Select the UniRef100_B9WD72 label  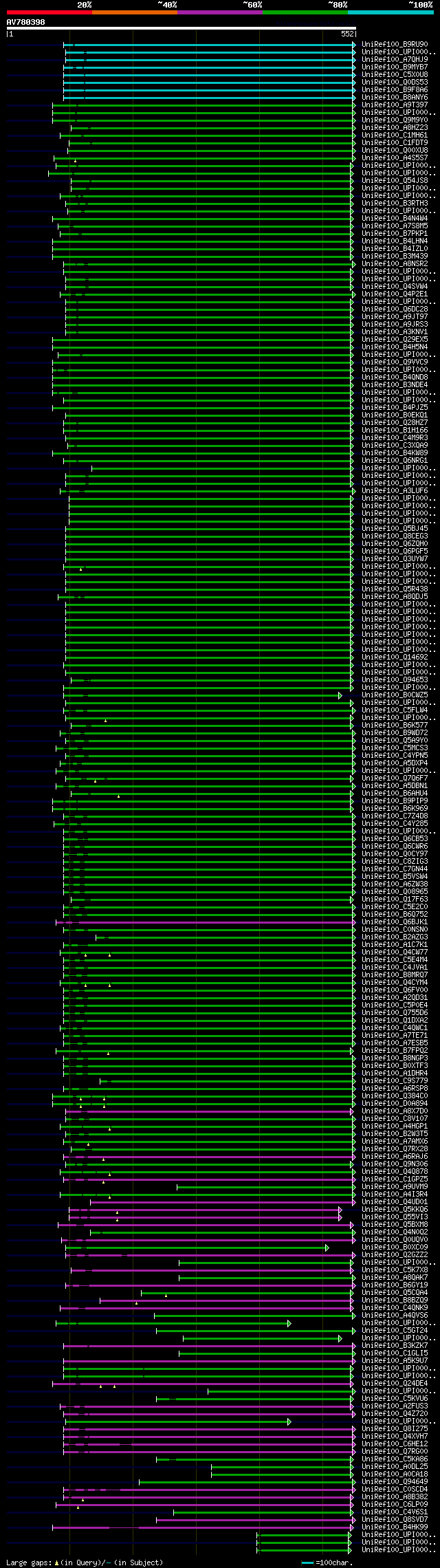395,733
